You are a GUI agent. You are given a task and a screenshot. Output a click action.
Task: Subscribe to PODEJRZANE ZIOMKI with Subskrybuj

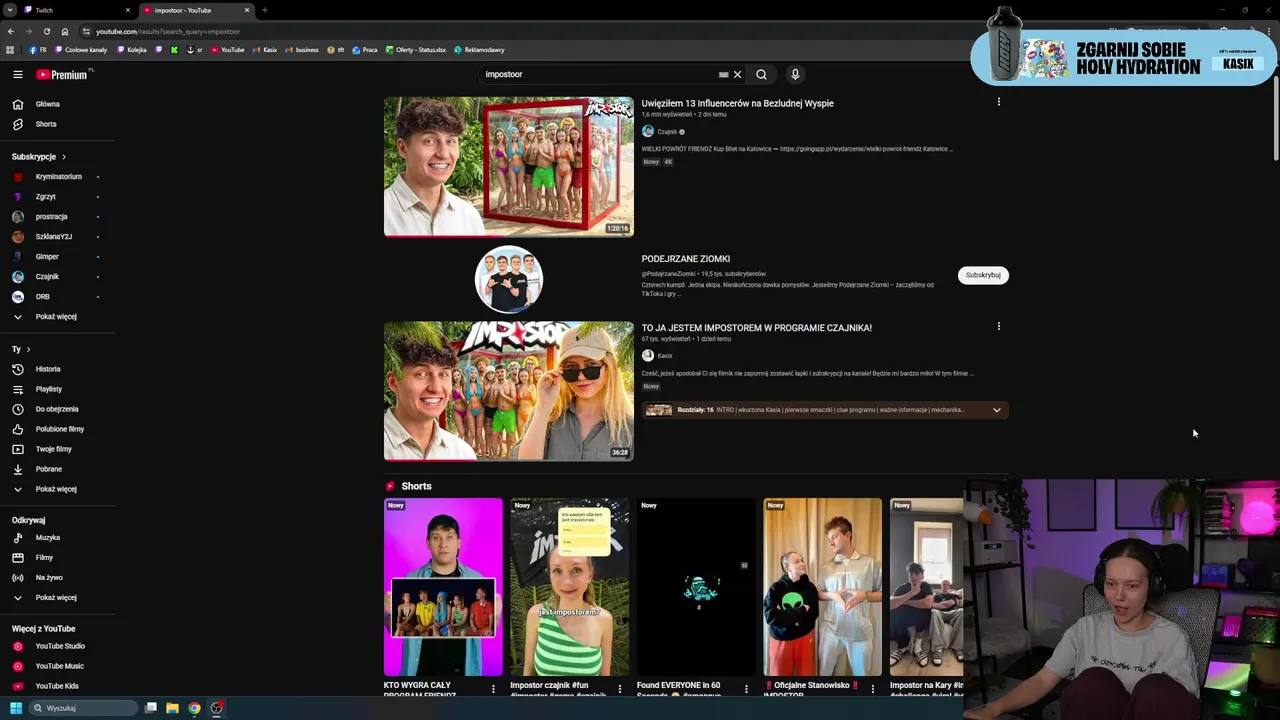[x=983, y=275]
